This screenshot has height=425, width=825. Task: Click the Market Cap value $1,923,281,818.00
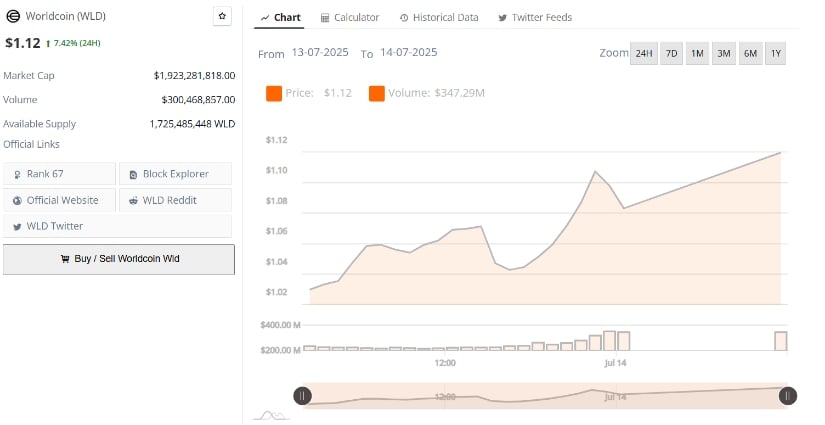click(194, 76)
